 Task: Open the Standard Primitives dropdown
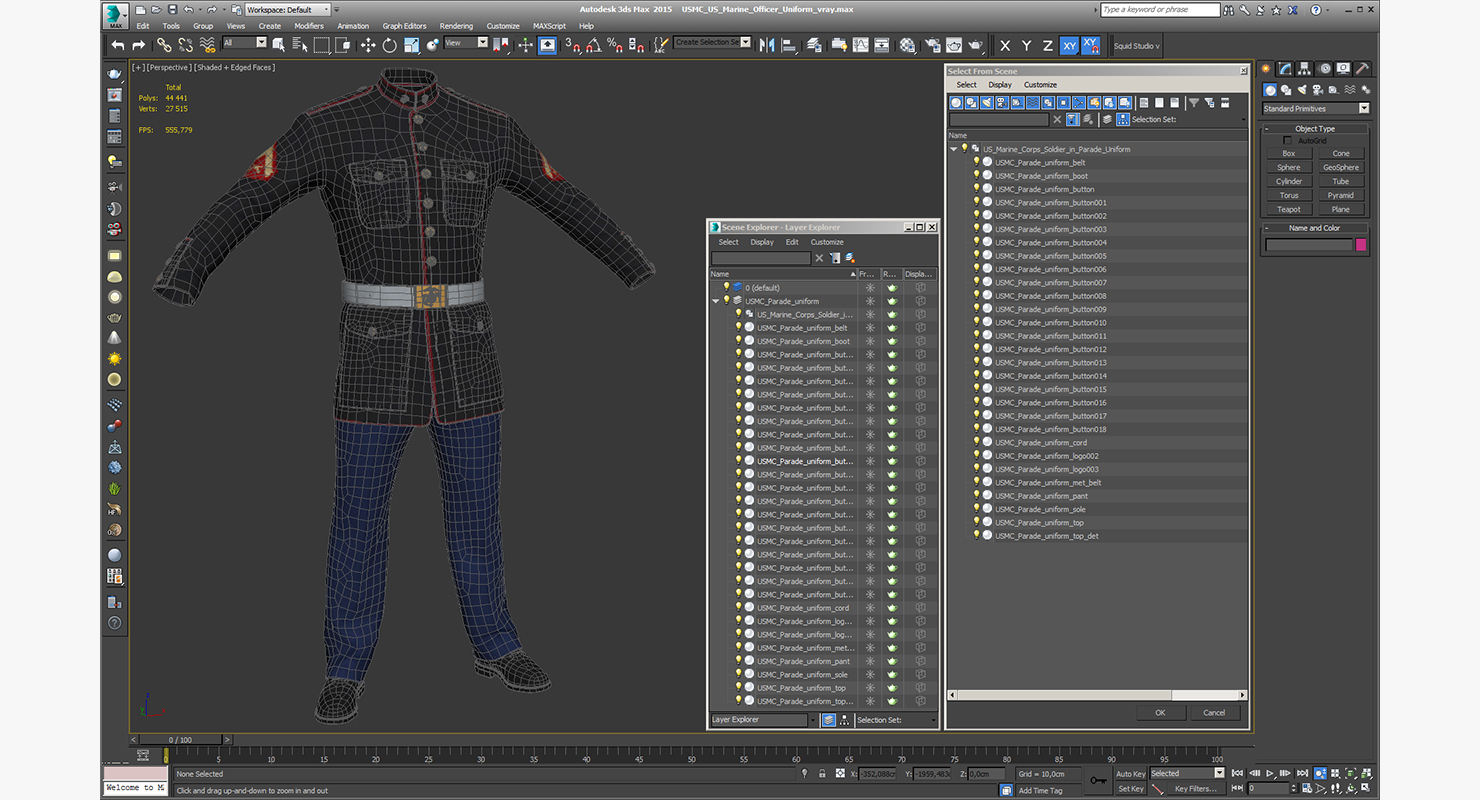[x=1316, y=108]
